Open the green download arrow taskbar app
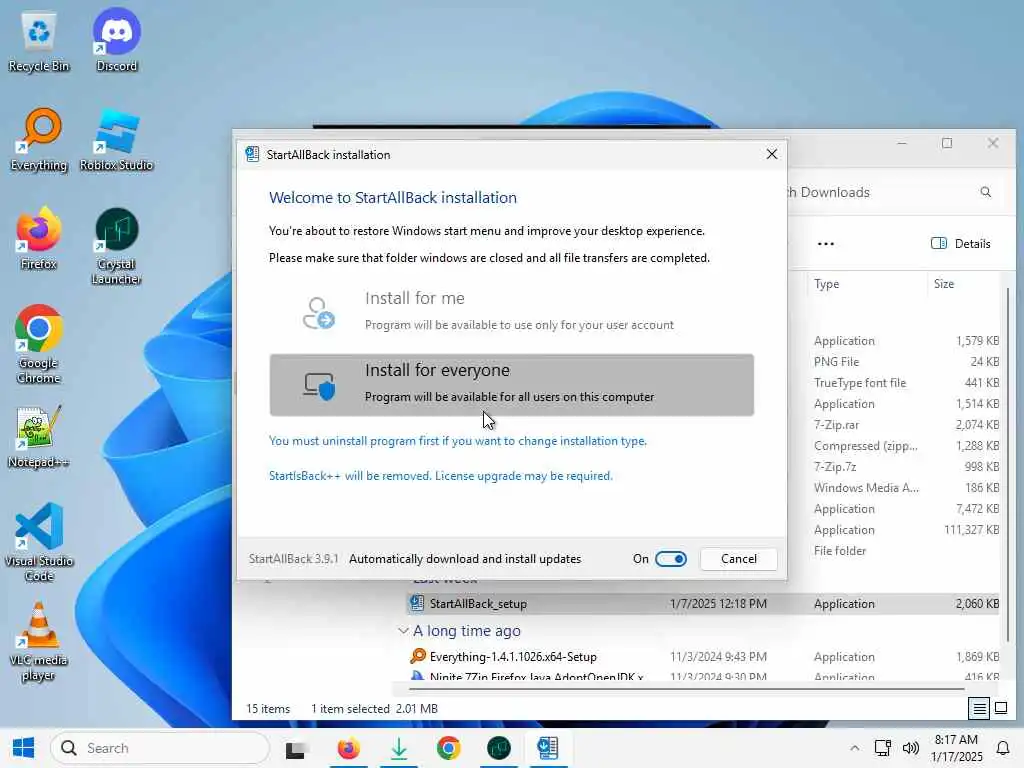This screenshot has width=1024, height=768. (x=398, y=748)
